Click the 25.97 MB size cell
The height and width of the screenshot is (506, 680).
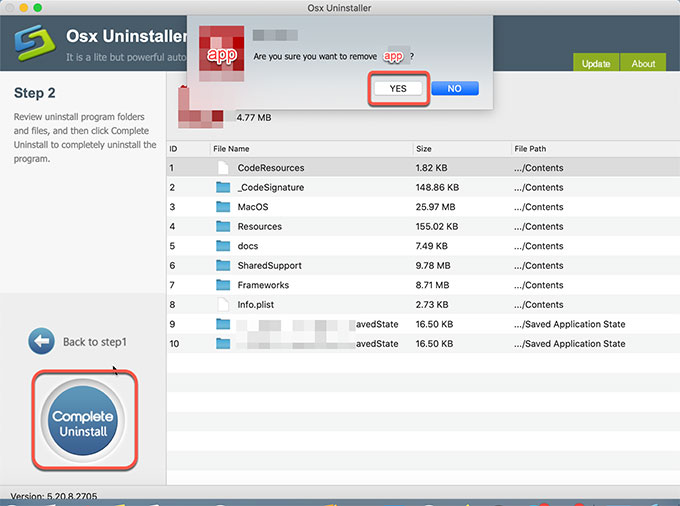click(x=435, y=207)
